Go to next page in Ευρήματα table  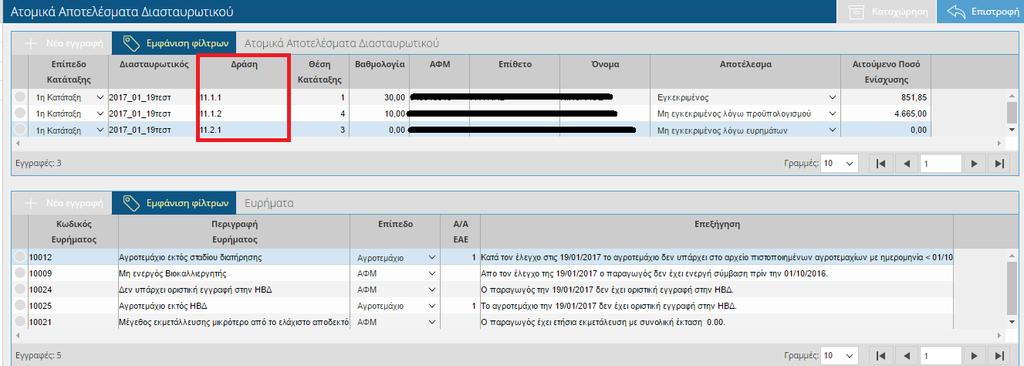(974, 356)
